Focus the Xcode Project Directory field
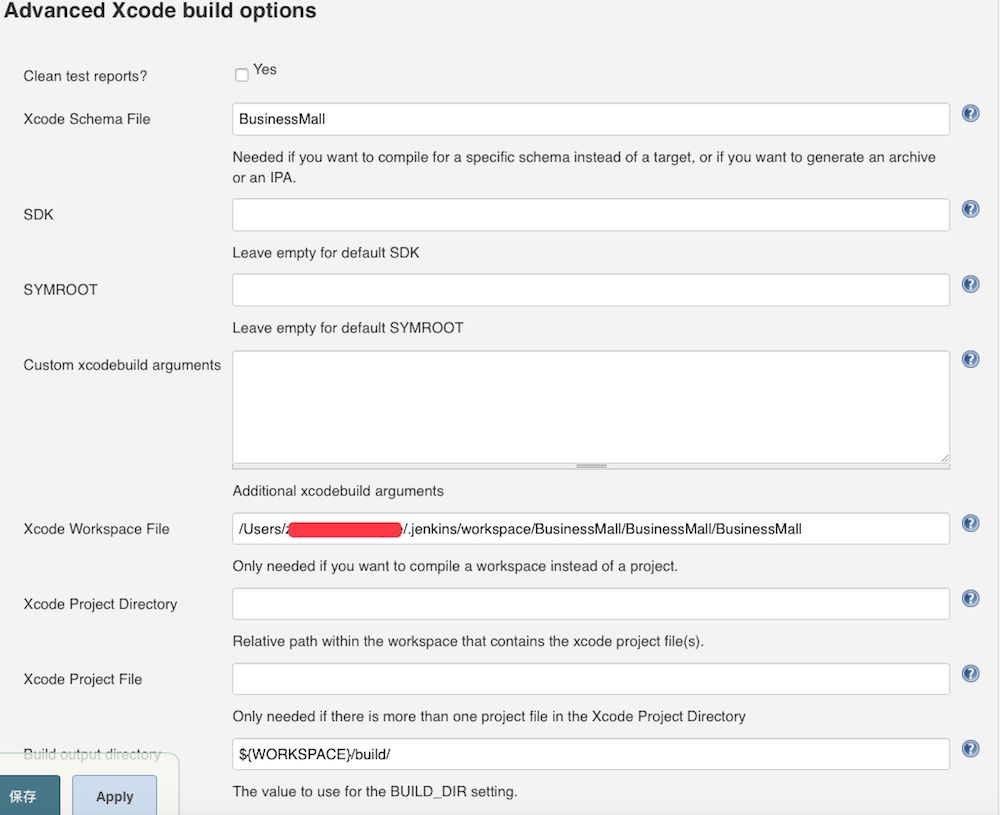This screenshot has width=1000, height=815. [x=590, y=604]
